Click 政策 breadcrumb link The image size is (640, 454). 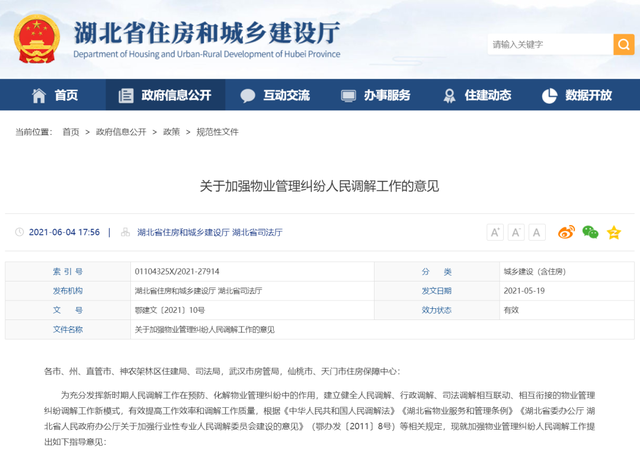(171, 132)
